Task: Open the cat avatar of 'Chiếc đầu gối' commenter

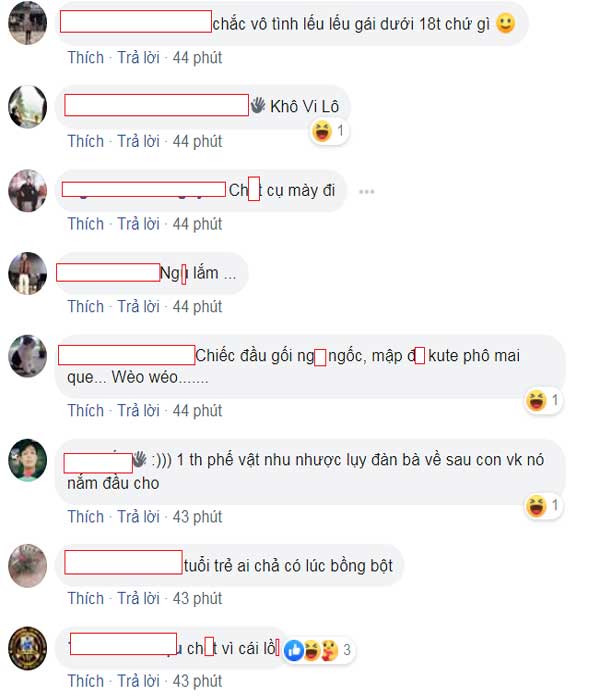Action: (28, 356)
